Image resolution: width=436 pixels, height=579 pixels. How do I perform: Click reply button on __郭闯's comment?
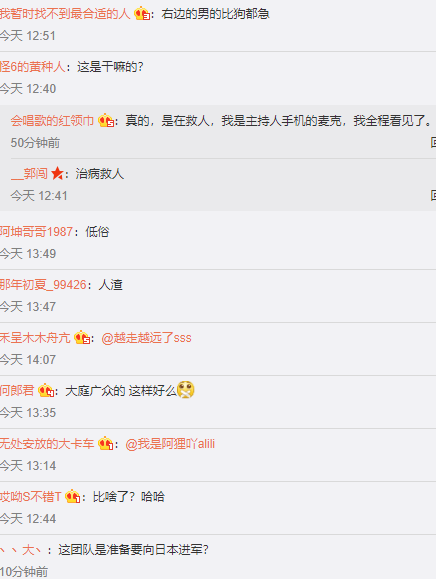click(x=433, y=195)
